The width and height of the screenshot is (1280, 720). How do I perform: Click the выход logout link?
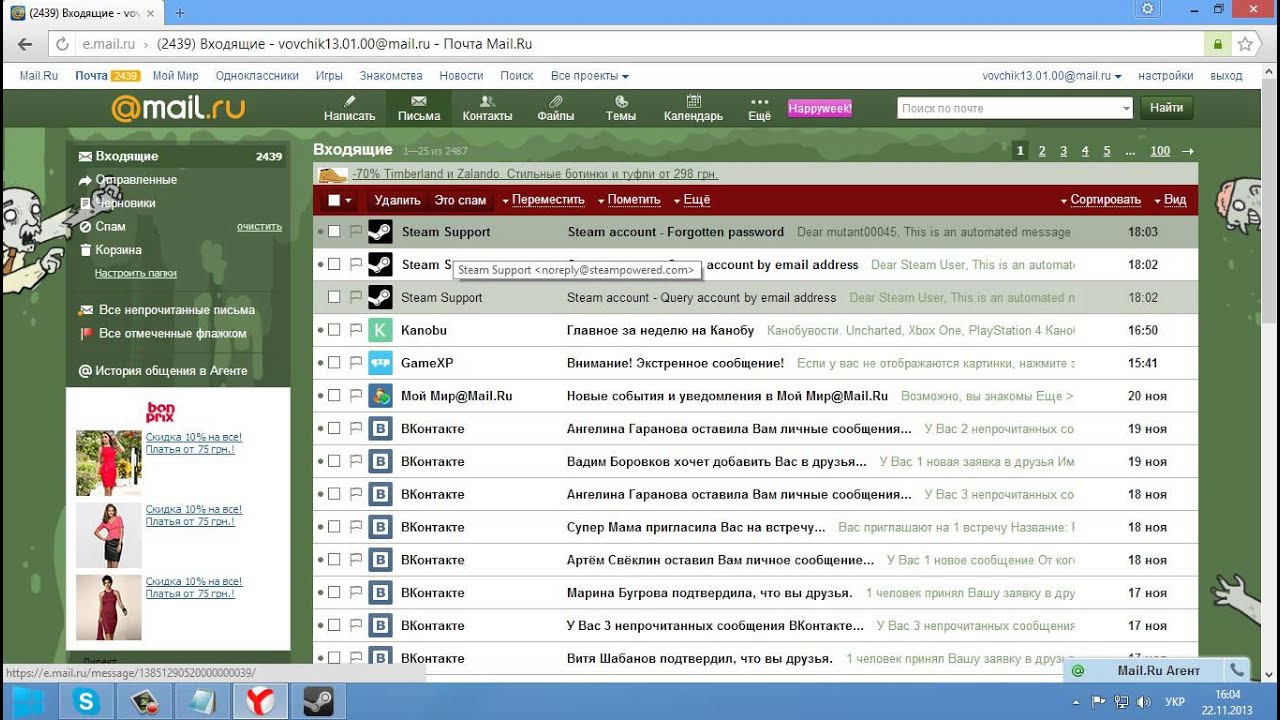tap(1226, 76)
